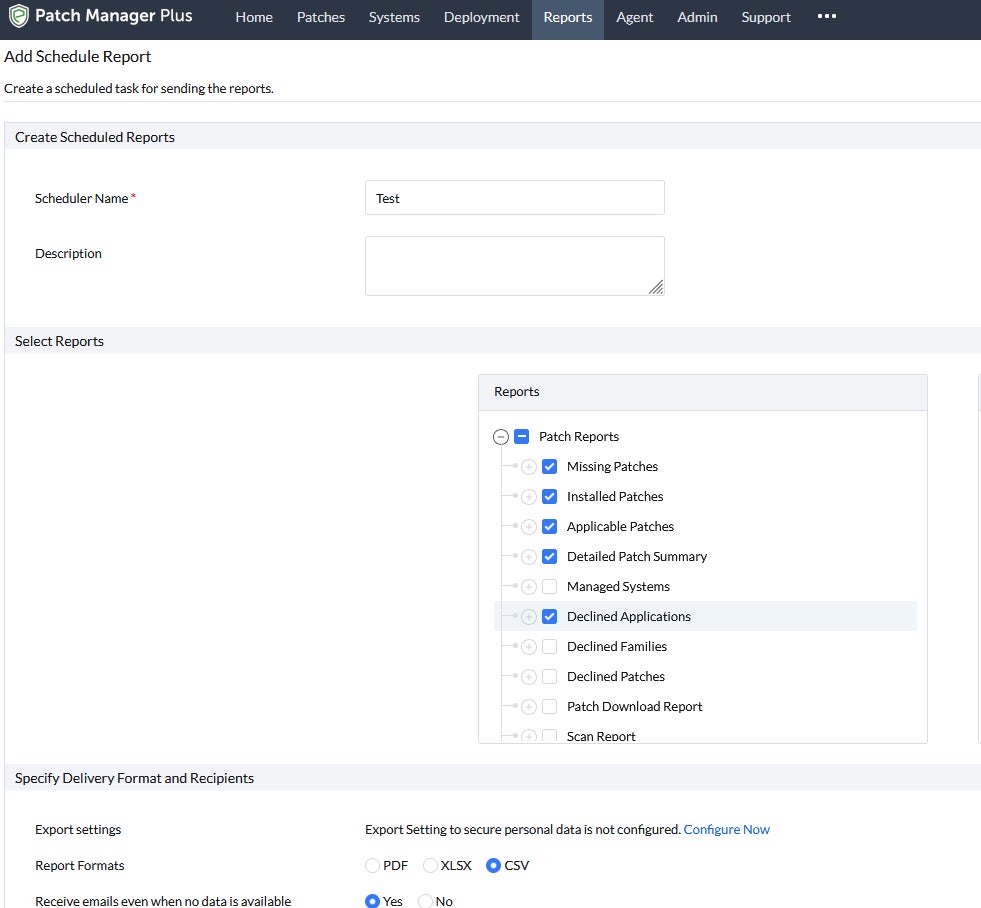
Task: Uncheck the Declined Applications checkbox
Action: click(549, 616)
